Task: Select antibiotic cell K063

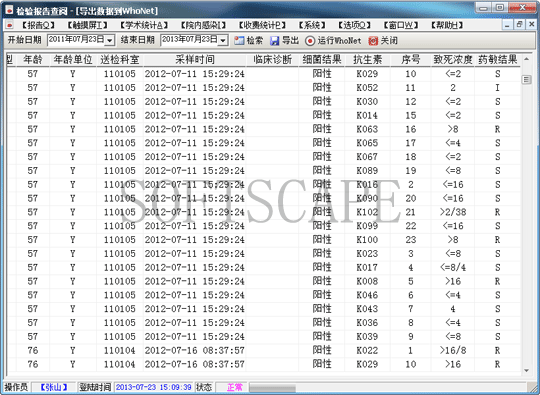Action: point(367,129)
